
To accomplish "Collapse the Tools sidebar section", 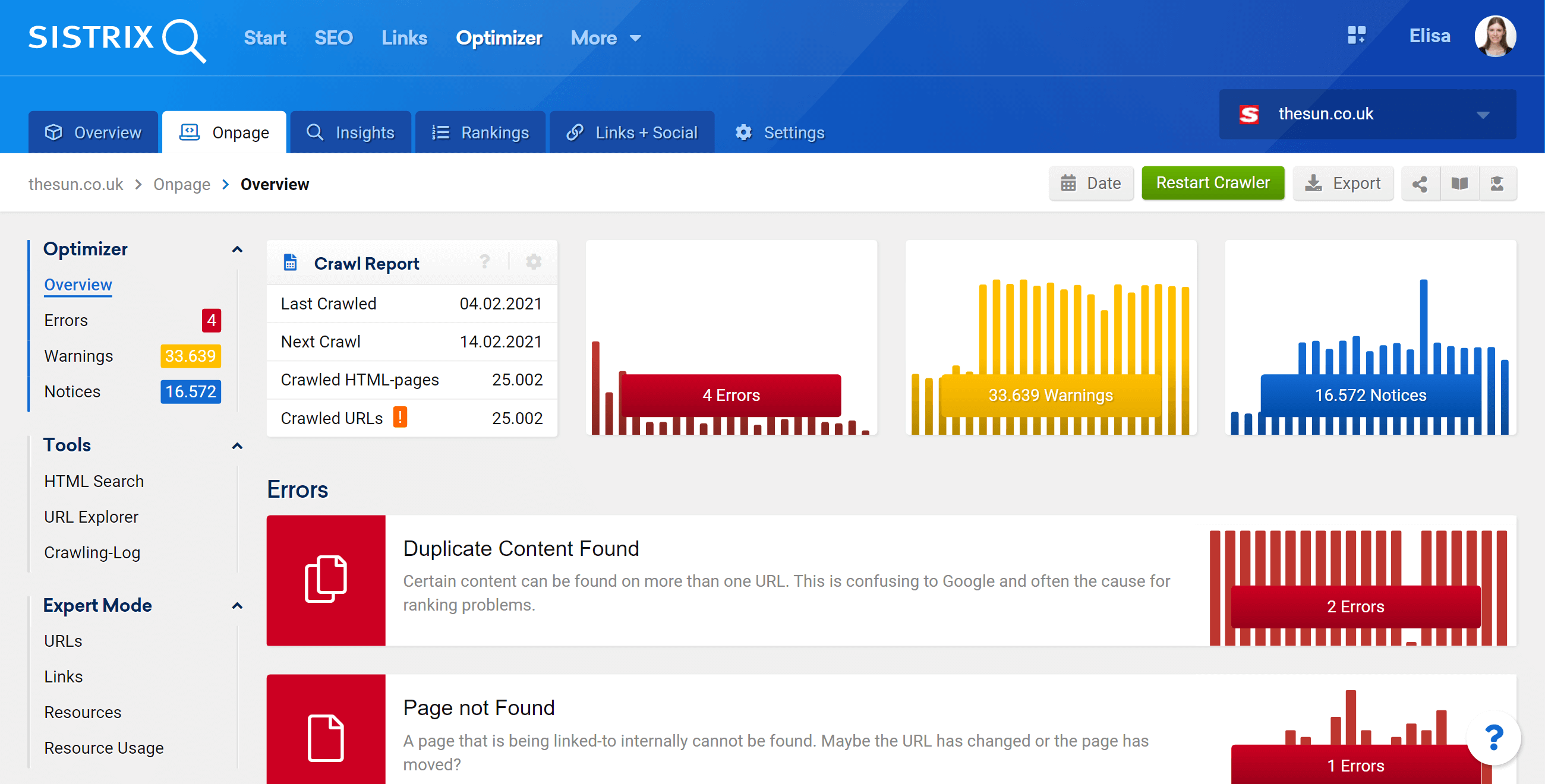I will (x=238, y=446).
